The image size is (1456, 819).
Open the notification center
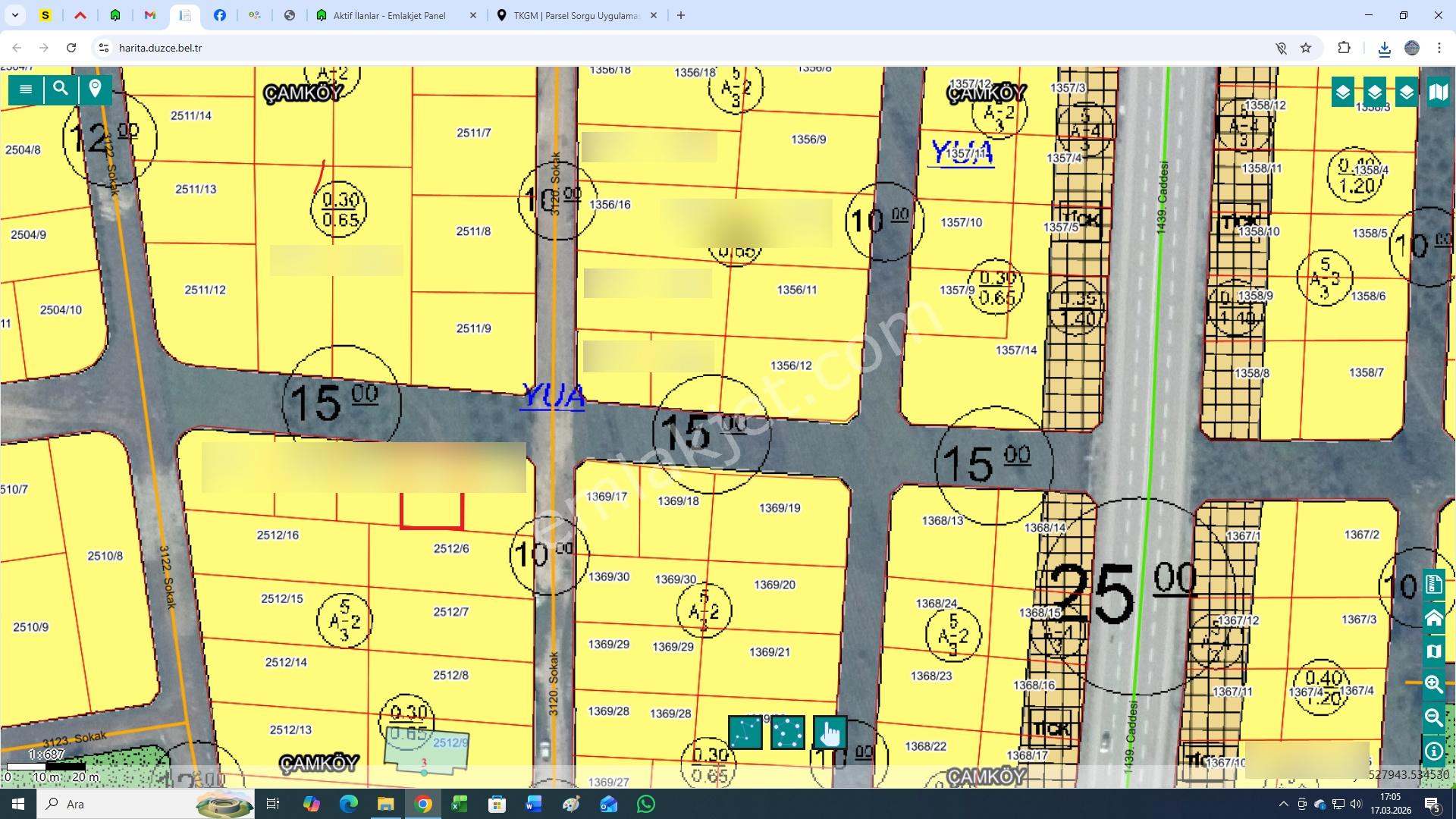(1432, 804)
